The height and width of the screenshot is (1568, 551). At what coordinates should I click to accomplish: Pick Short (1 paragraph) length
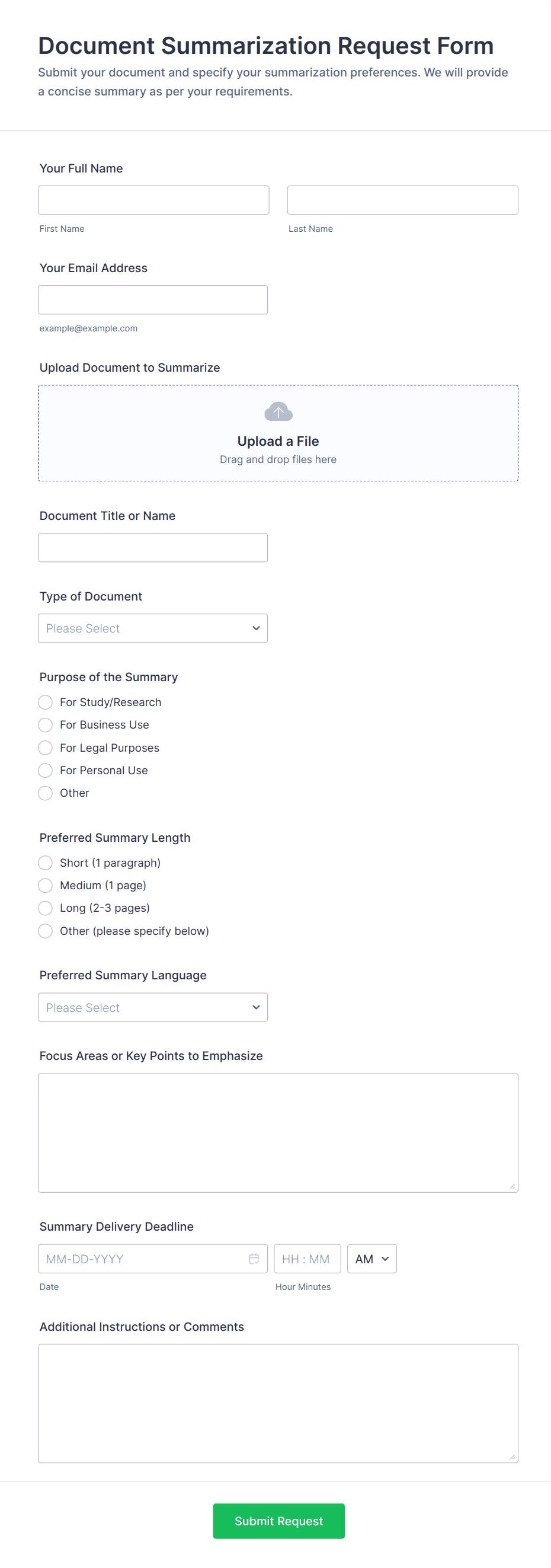point(46,863)
